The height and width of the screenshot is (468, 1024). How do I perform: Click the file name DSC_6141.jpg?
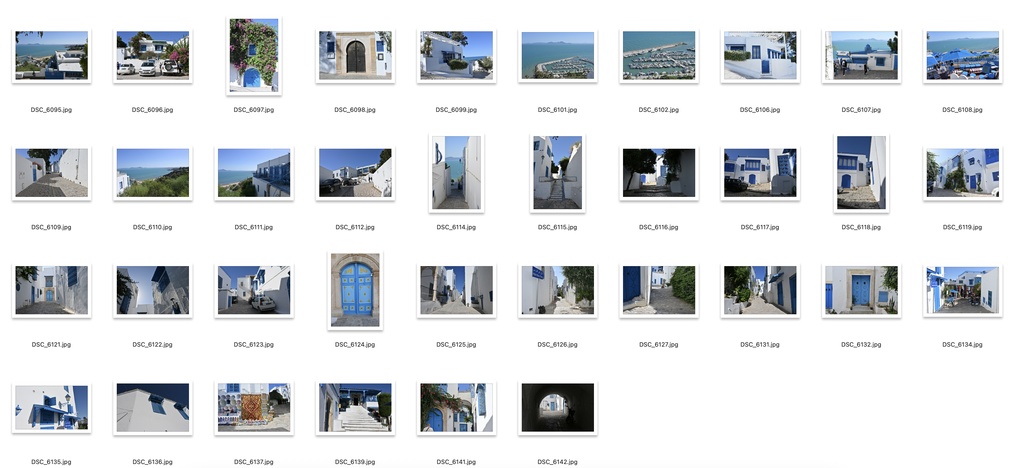coord(456,461)
